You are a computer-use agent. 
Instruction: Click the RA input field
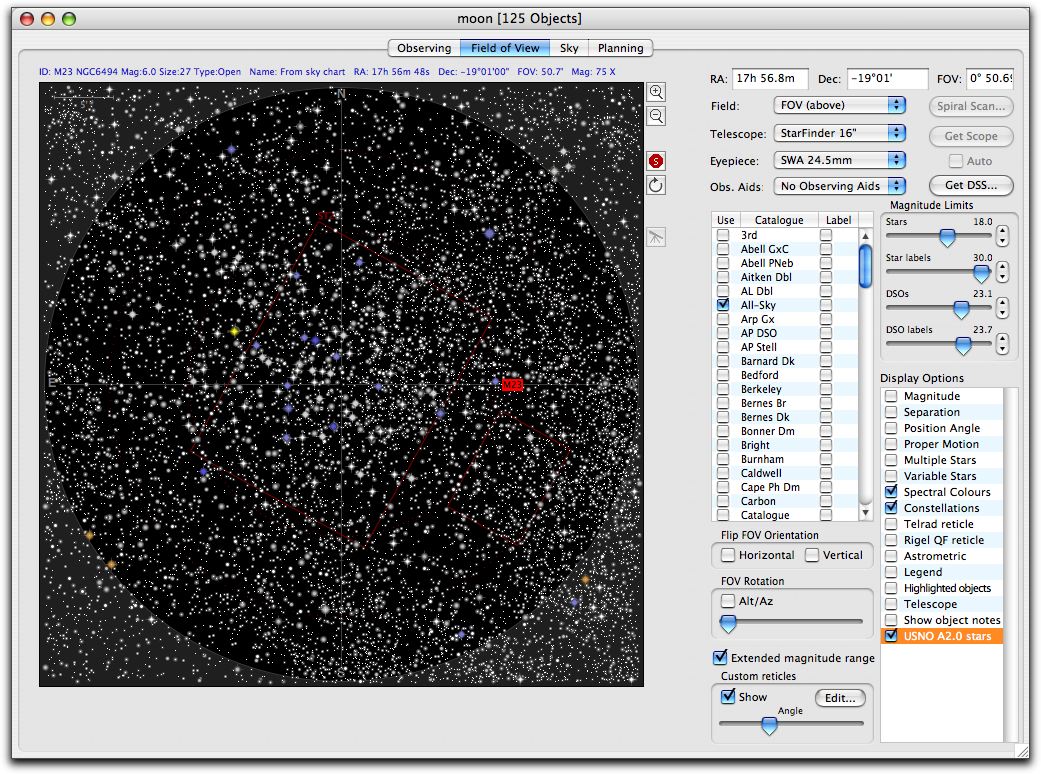(x=770, y=78)
